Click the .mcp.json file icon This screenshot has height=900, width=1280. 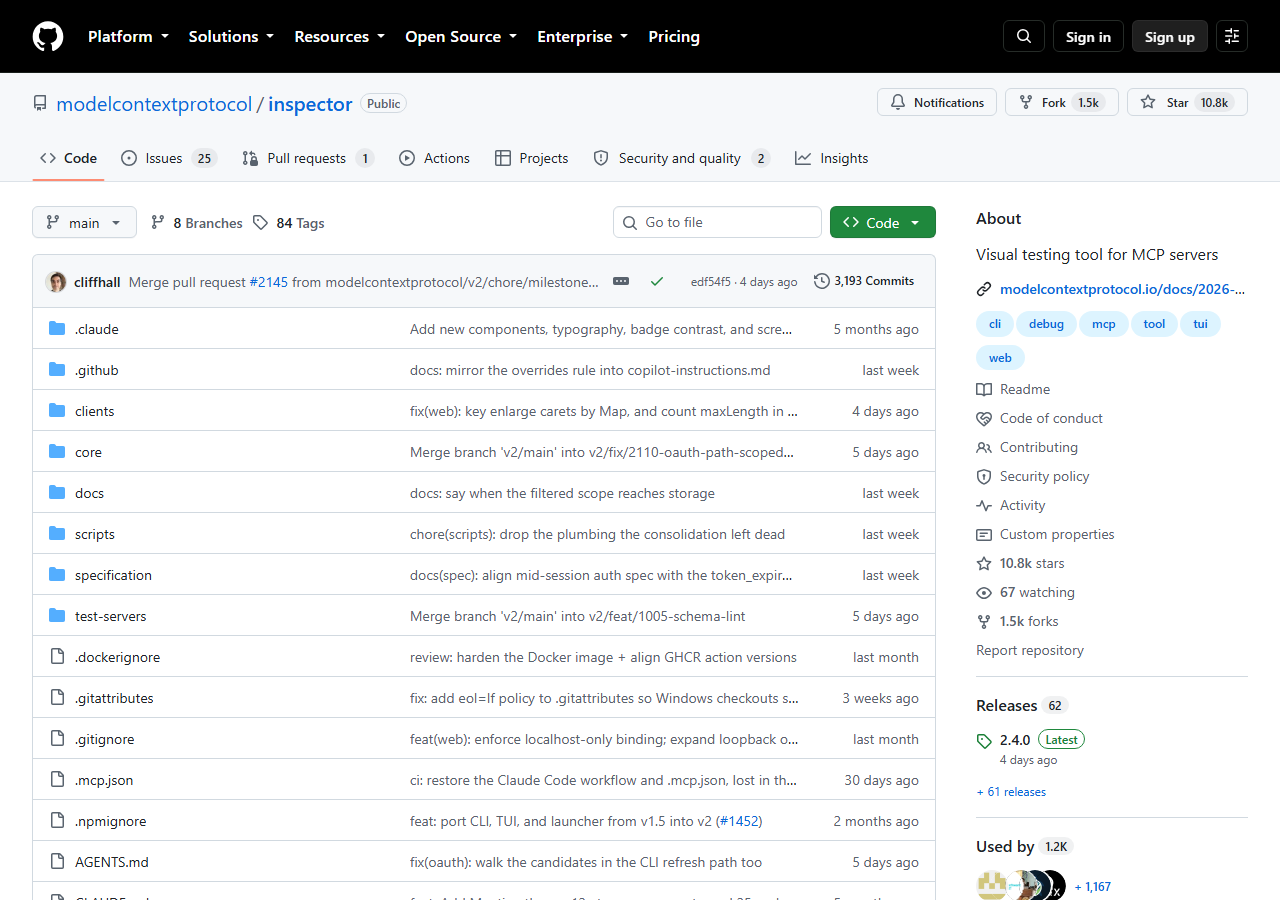point(57,780)
